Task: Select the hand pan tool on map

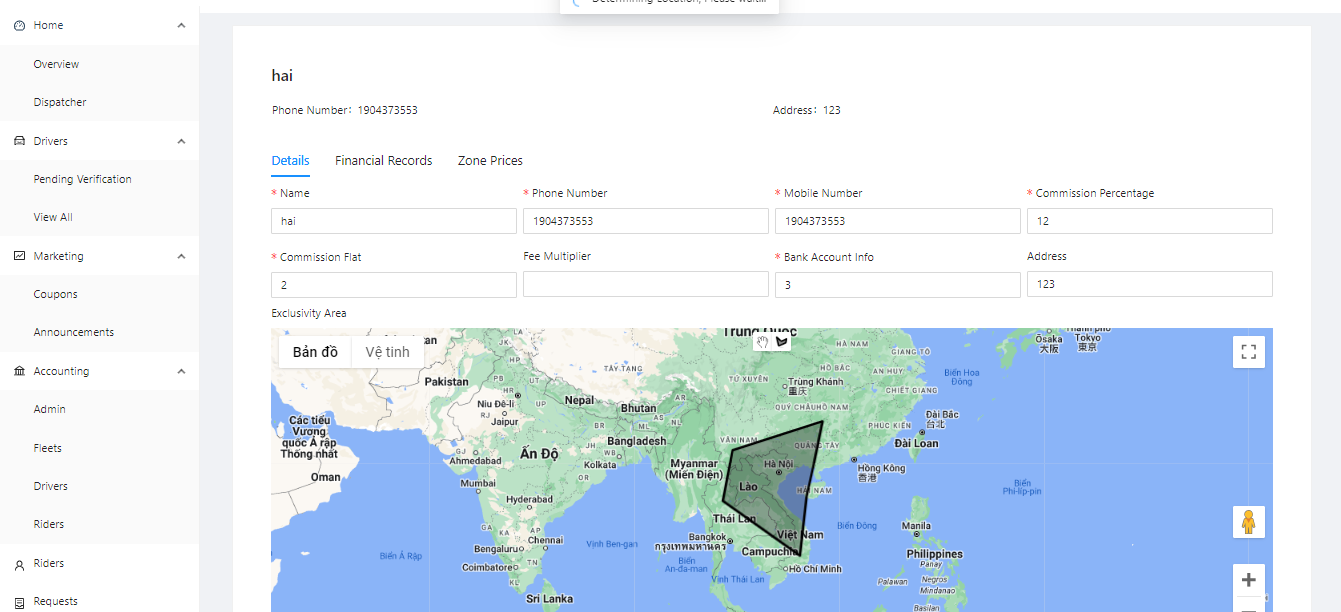Action: point(762,342)
